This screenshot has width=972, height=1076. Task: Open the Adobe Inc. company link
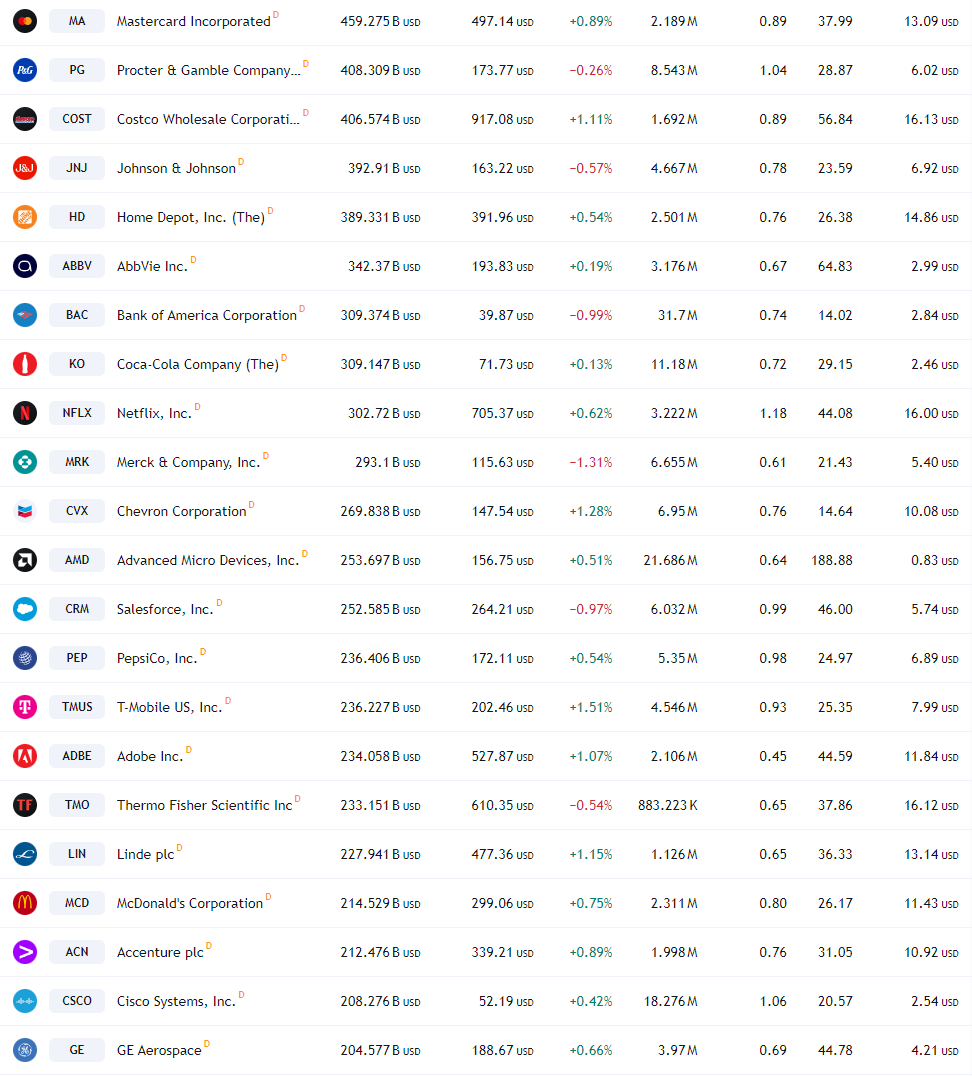point(150,757)
